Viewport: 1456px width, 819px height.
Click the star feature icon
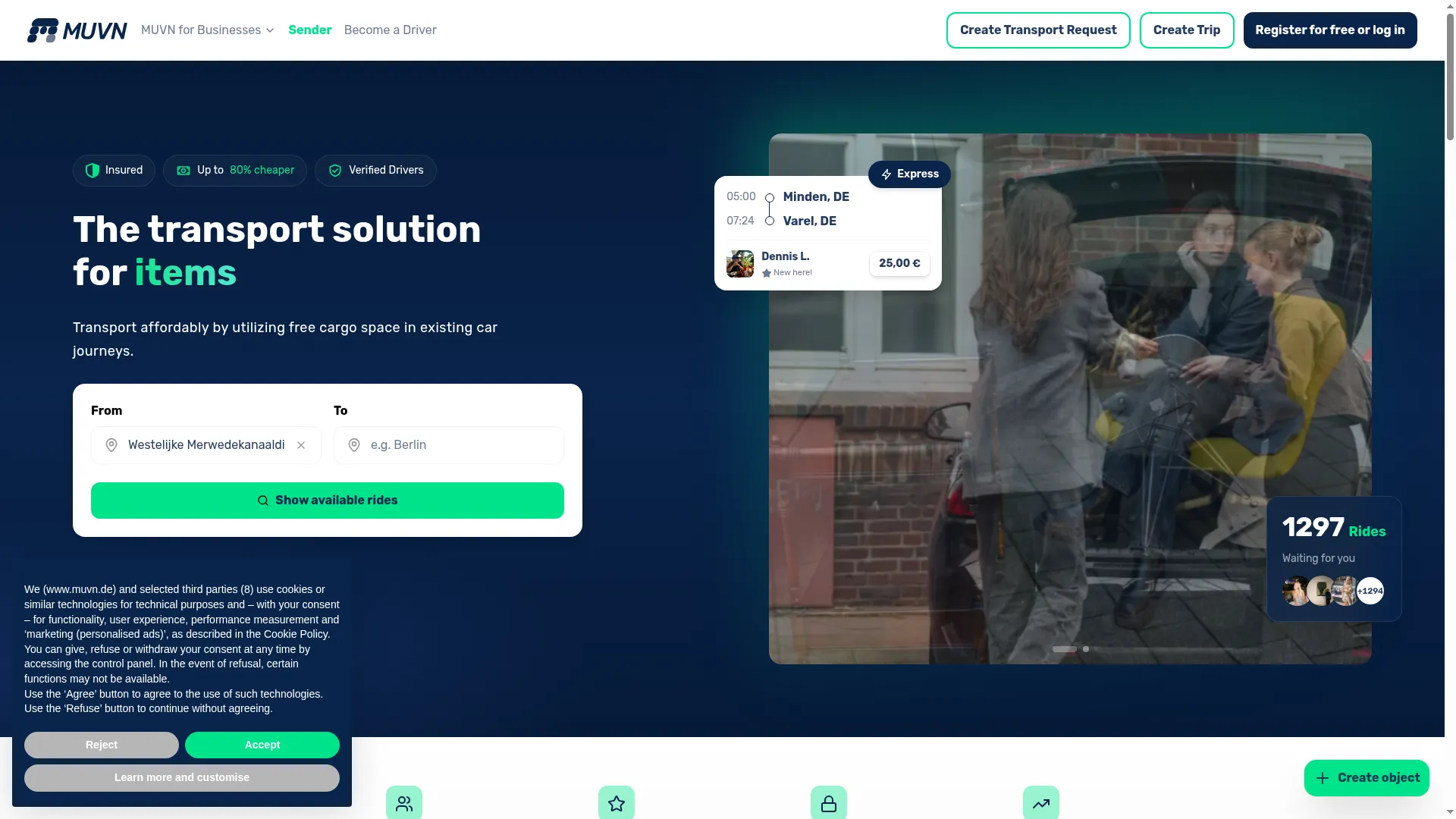(x=617, y=803)
